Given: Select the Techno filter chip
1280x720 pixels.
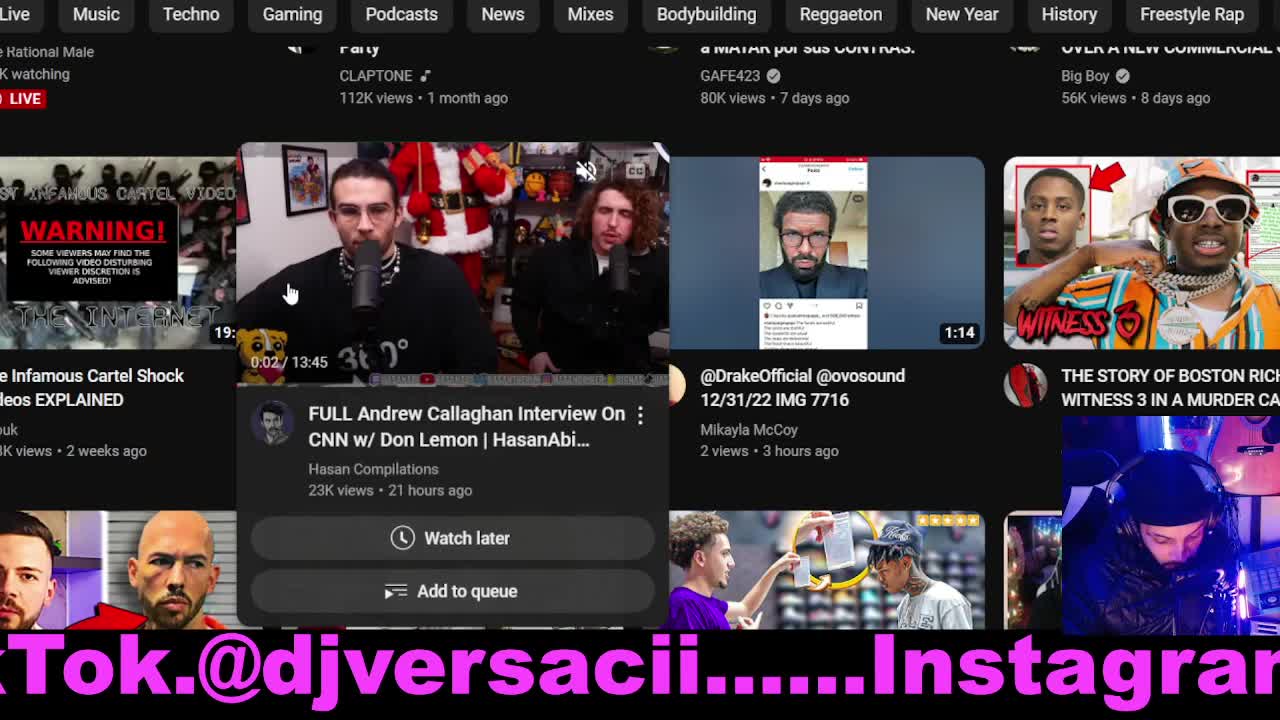Looking at the screenshot, I should coord(191,14).
